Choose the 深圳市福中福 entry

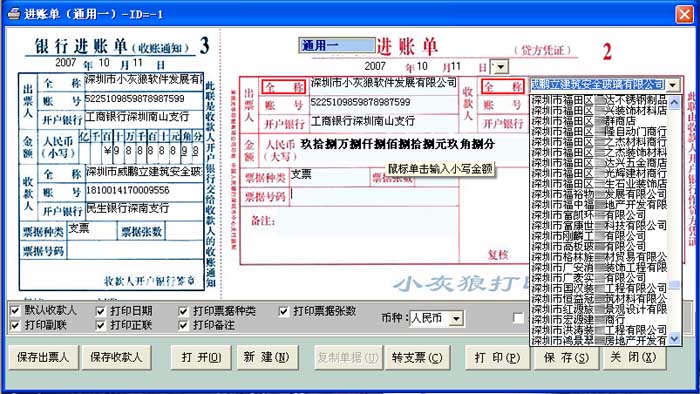tap(599, 204)
